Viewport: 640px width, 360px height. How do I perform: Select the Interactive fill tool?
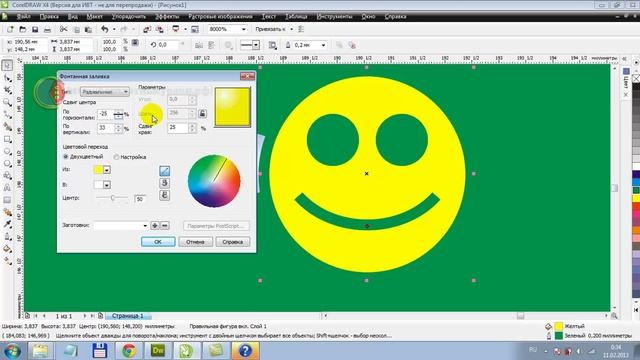tap(7, 261)
